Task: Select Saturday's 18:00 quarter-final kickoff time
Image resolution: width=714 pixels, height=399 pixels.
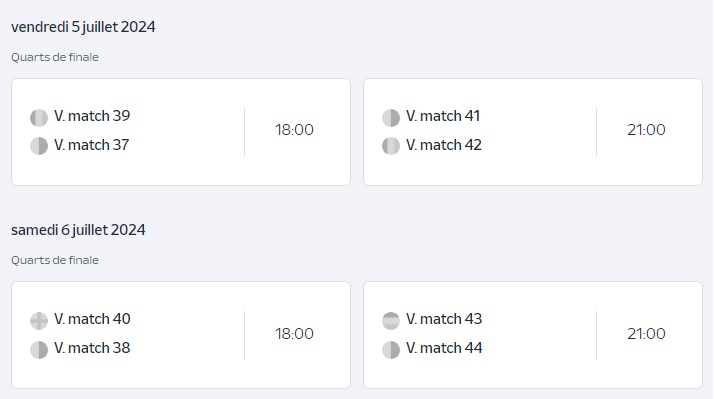Action: point(294,334)
